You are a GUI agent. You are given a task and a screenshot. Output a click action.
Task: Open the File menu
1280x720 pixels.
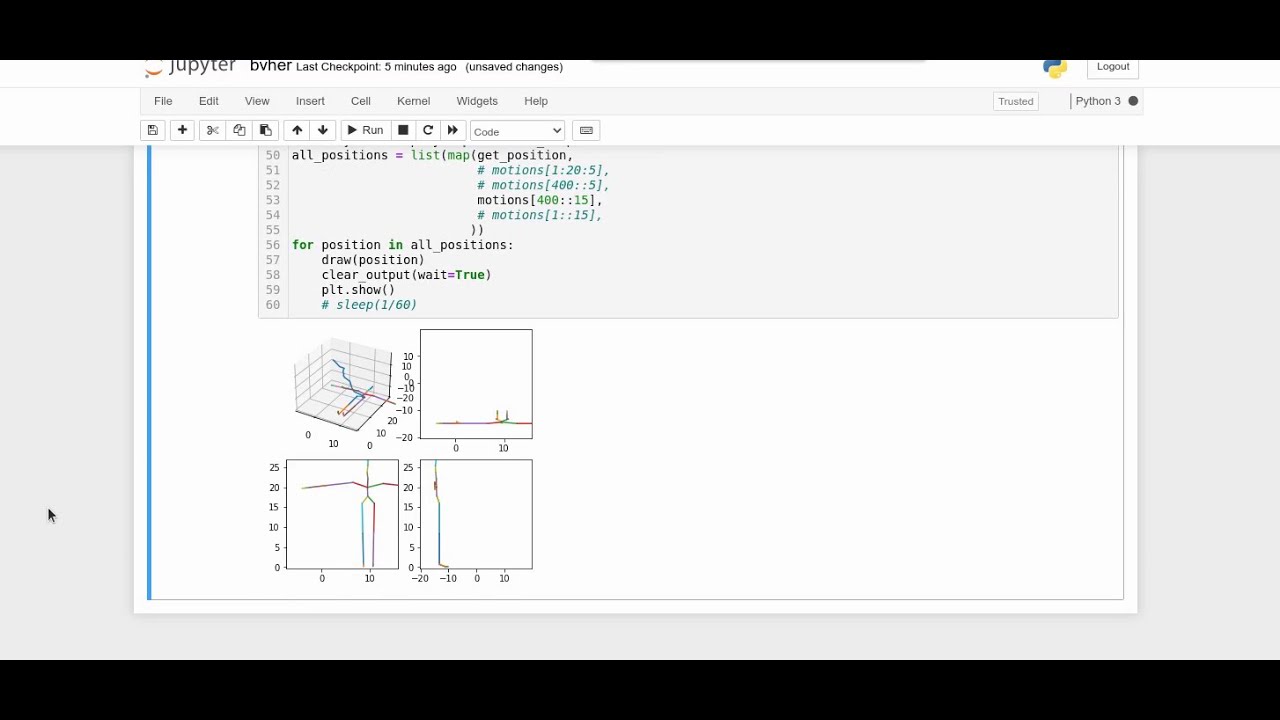(x=163, y=101)
